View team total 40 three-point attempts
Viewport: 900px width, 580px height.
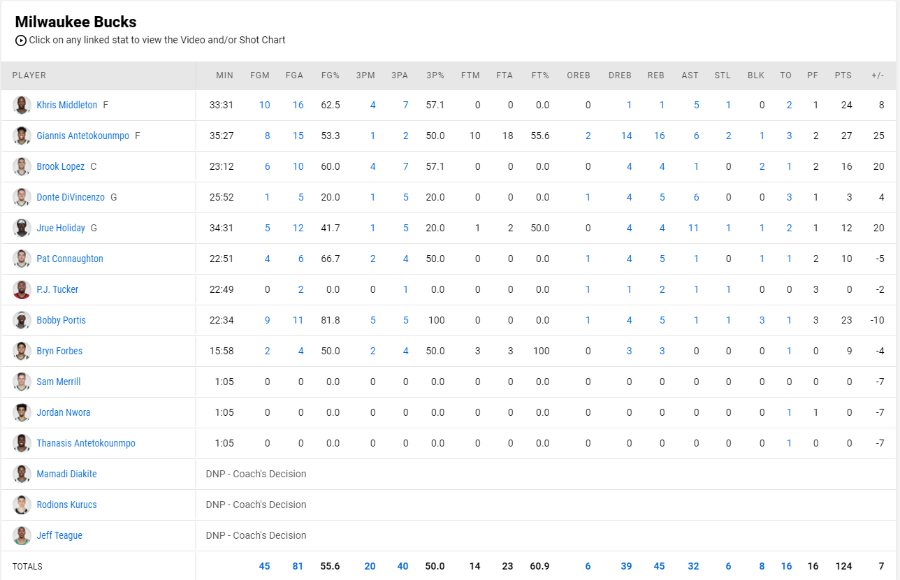click(x=403, y=566)
